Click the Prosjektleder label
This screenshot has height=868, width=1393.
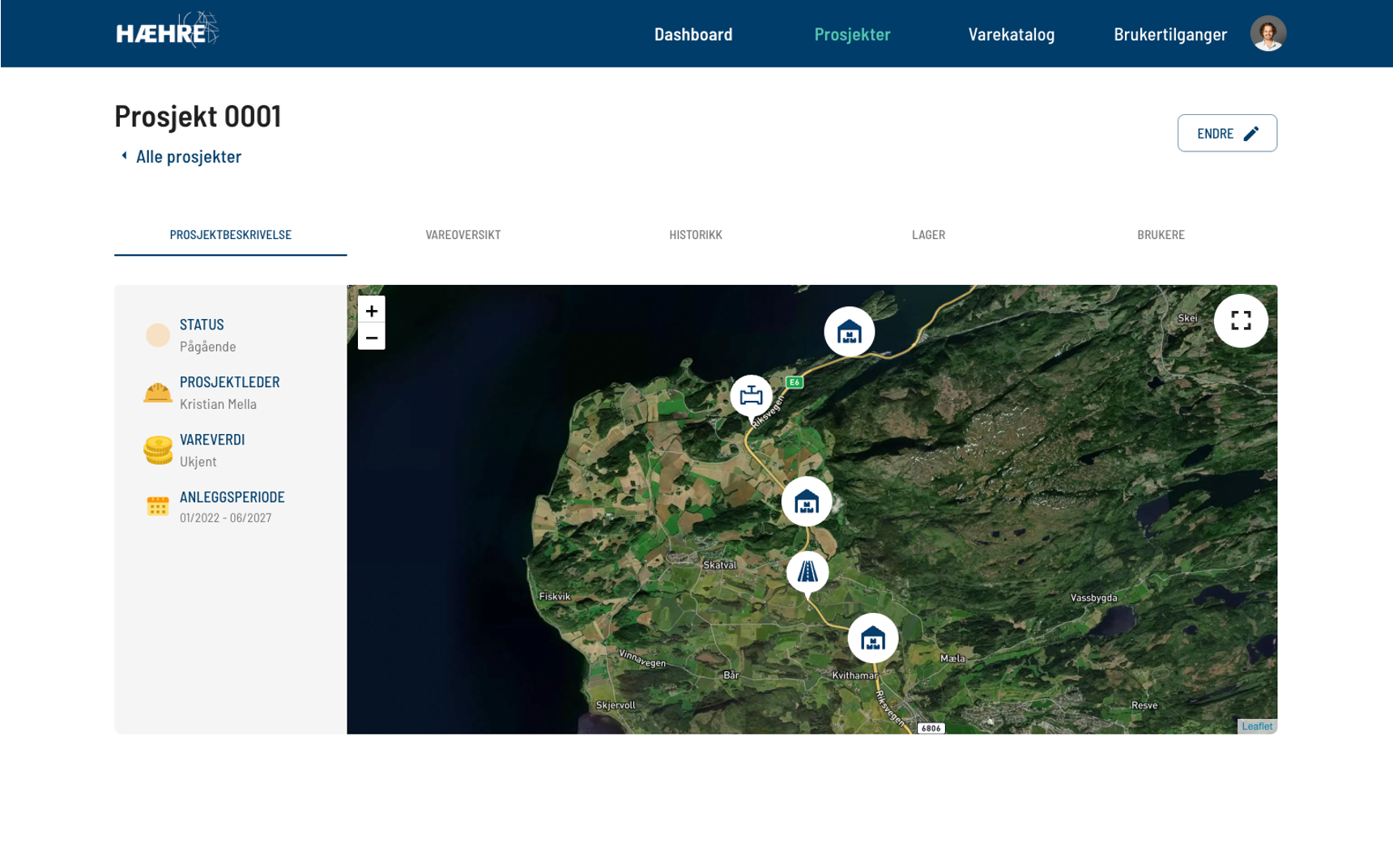click(x=230, y=382)
